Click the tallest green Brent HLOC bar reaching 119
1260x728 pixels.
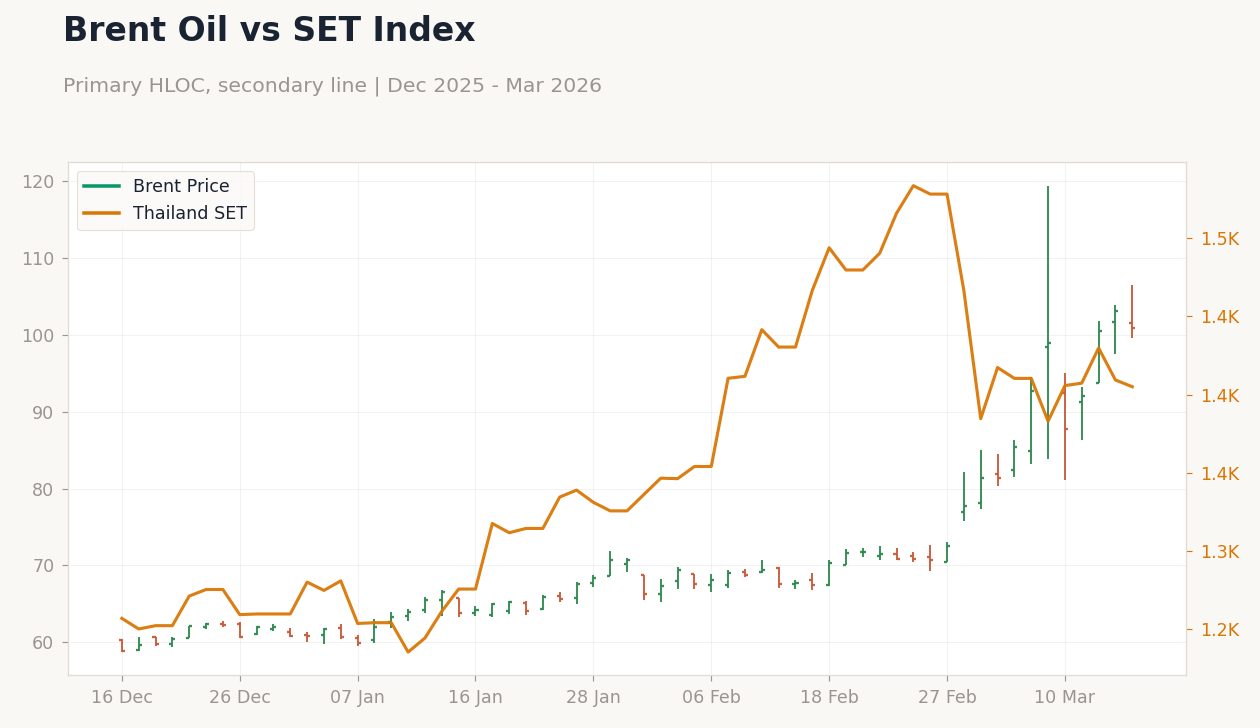coord(1048,322)
